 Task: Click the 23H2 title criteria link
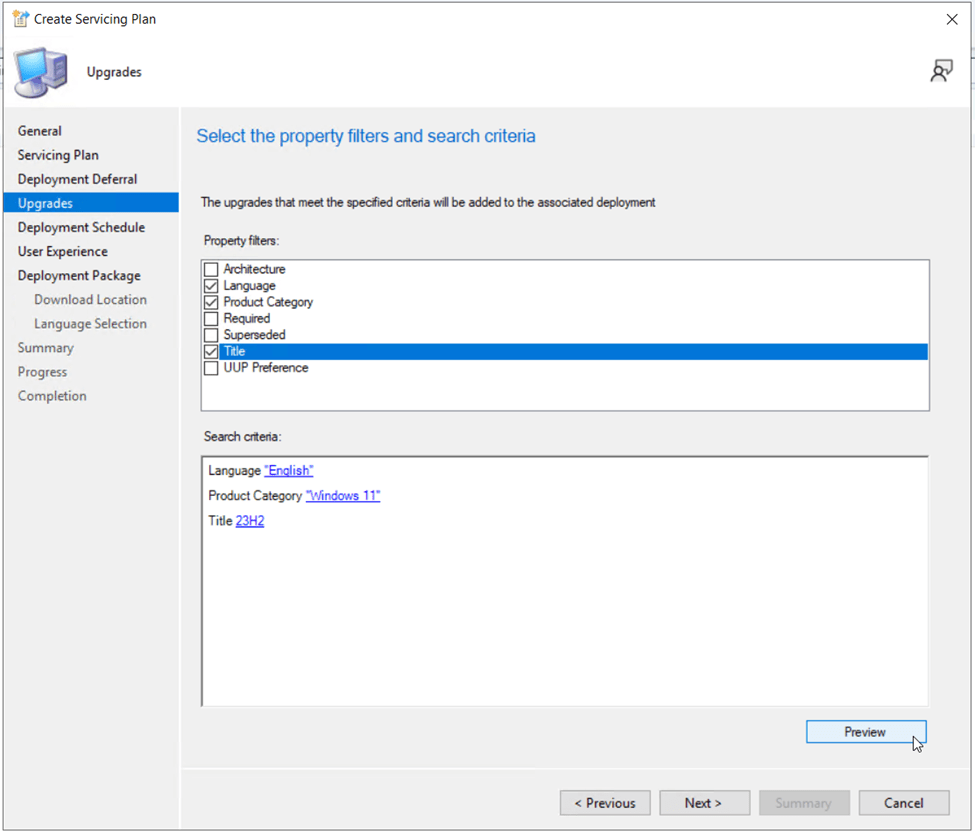click(x=250, y=521)
